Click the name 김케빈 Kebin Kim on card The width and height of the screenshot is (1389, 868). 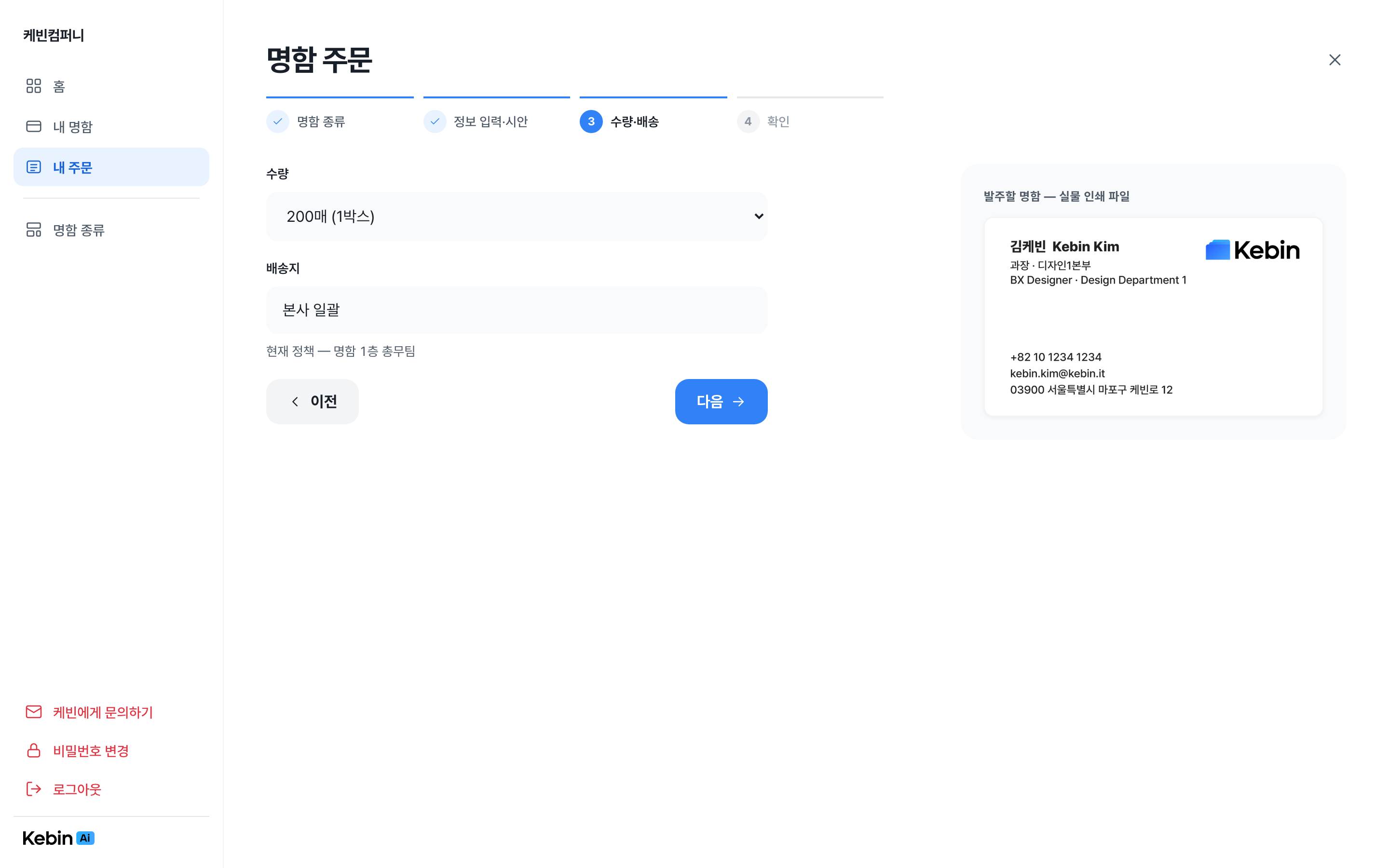(1065, 247)
